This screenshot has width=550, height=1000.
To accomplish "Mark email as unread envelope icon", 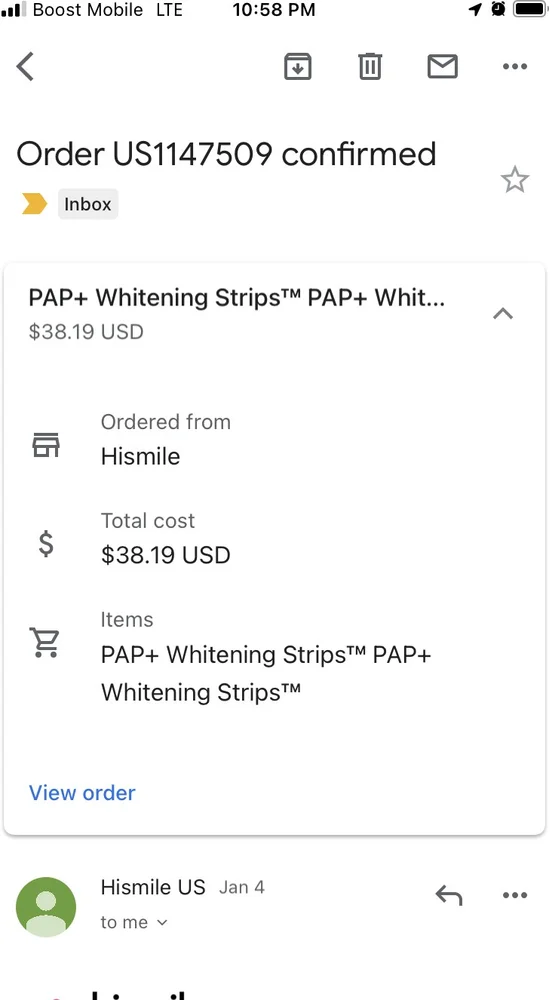I will pos(442,66).
